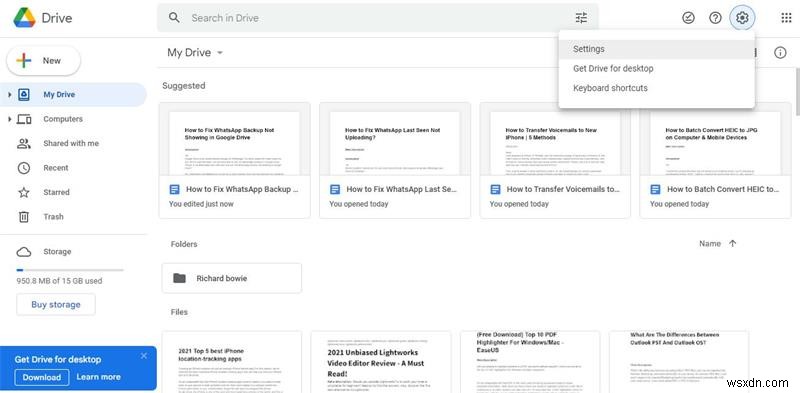Open search filter options icon
The width and height of the screenshot is (800, 393).
point(581,18)
